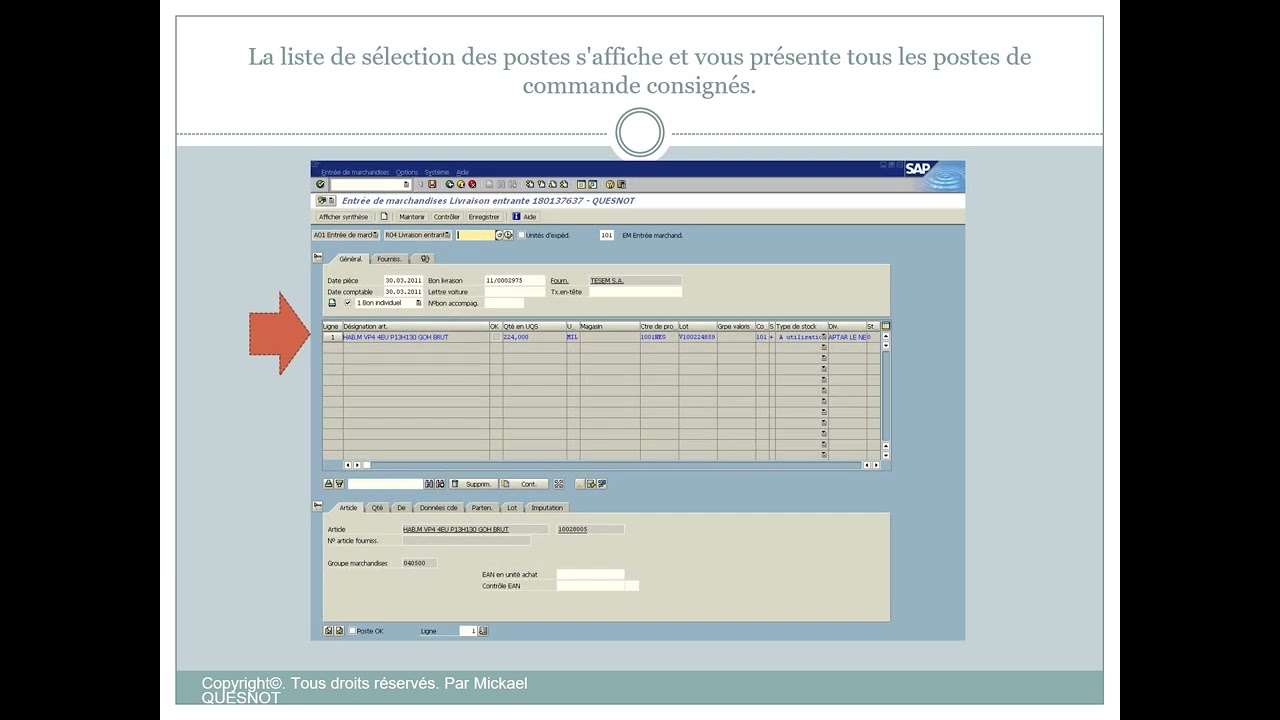Click the Supprim. button
The height and width of the screenshot is (720, 1280).
click(x=473, y=484)
